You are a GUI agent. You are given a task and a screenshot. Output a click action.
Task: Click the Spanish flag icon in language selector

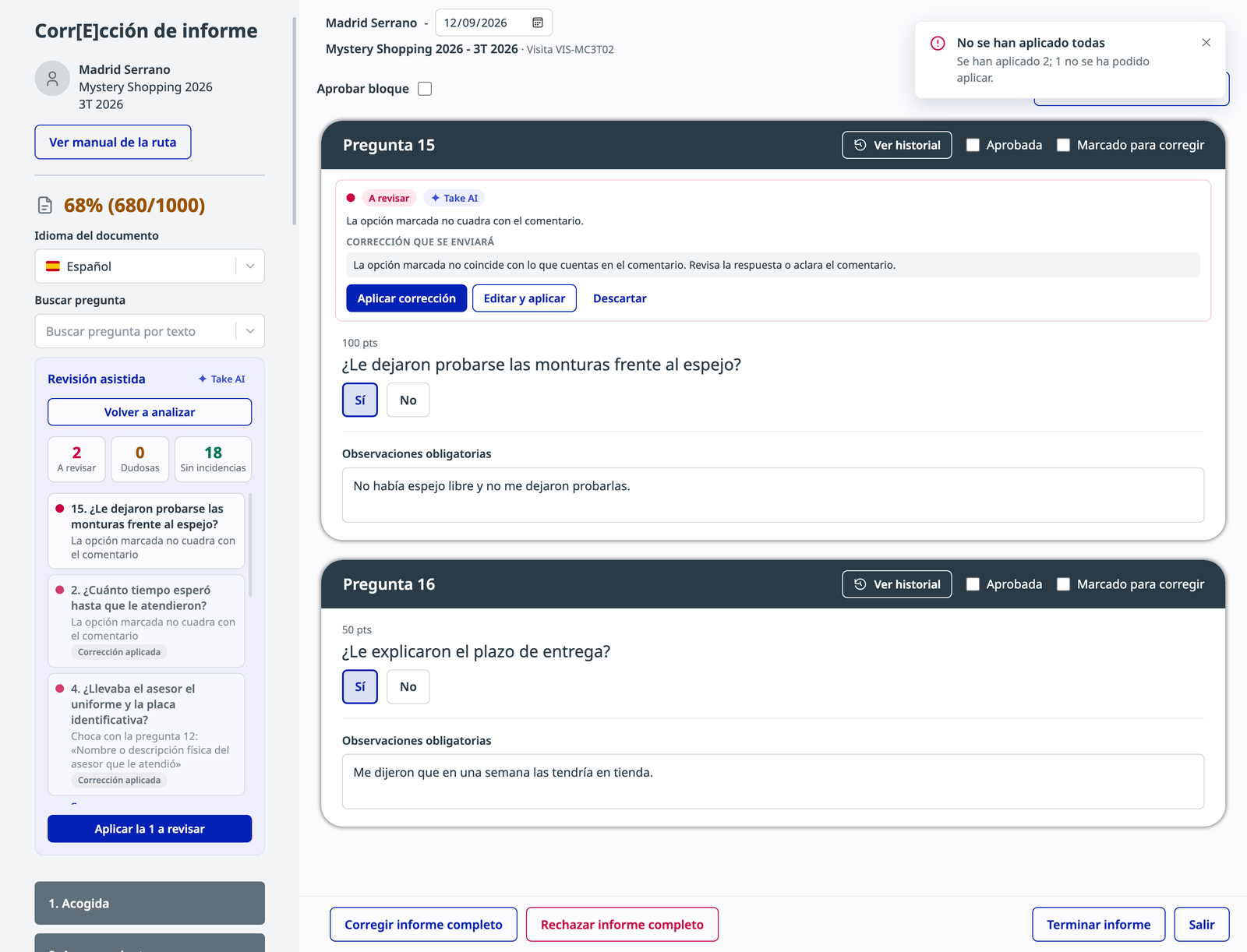[x=53, y=266]
